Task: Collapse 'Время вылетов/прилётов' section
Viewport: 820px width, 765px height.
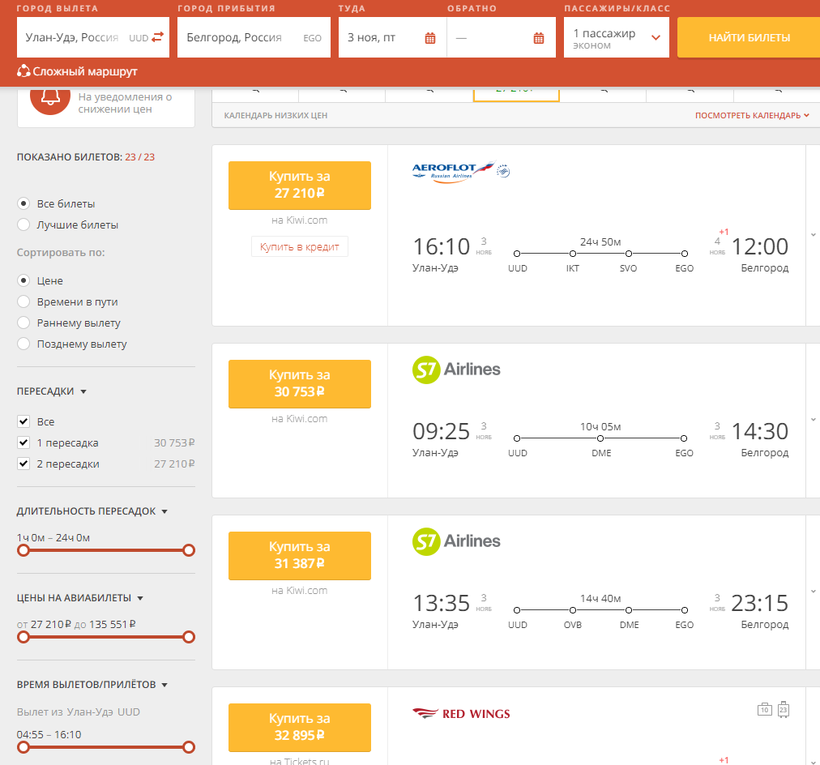Action: pyautogui.click(x=92, y=684)
